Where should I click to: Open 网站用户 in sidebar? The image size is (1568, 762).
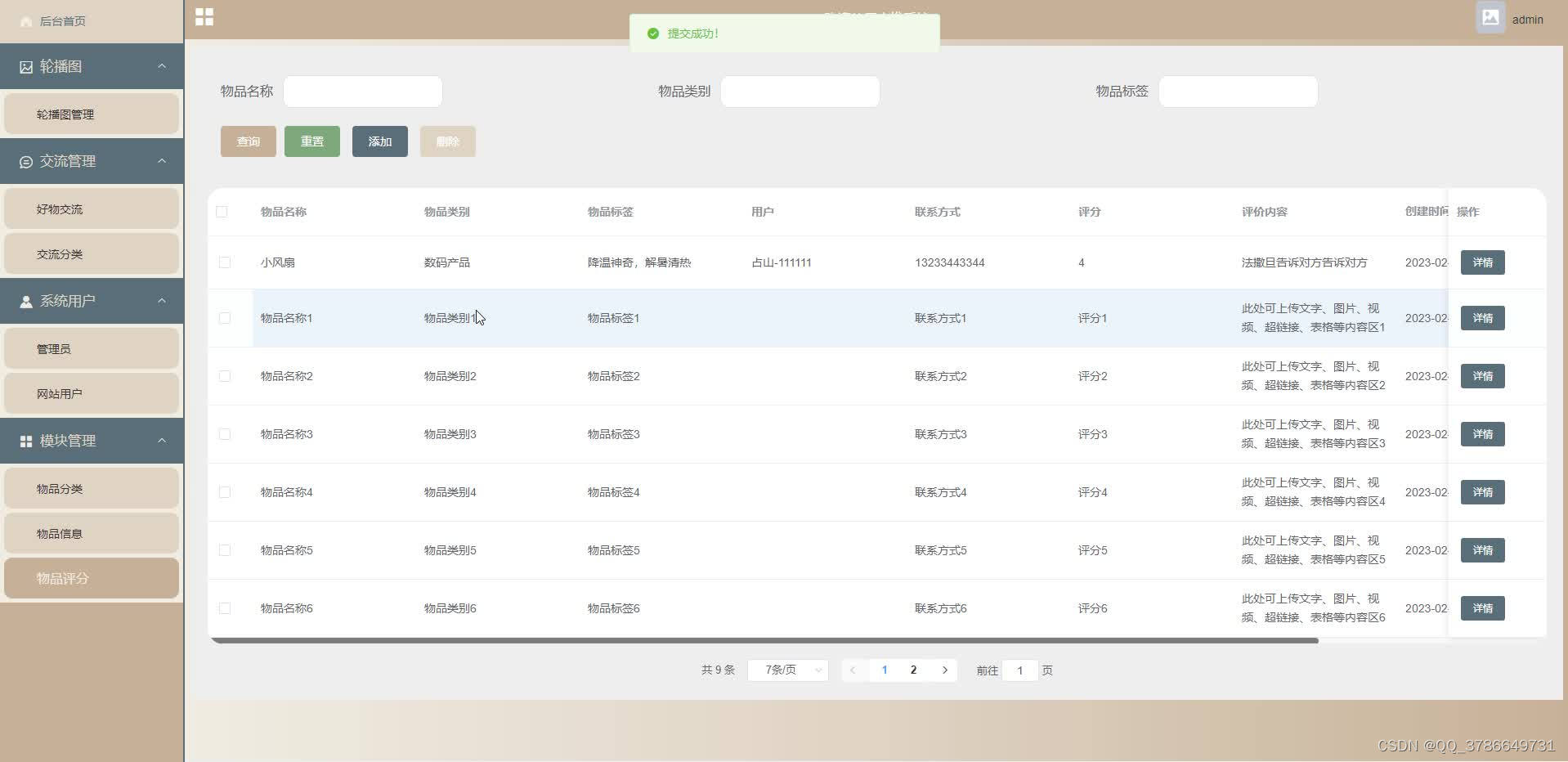pyautogui.click(x=92, y=394)
